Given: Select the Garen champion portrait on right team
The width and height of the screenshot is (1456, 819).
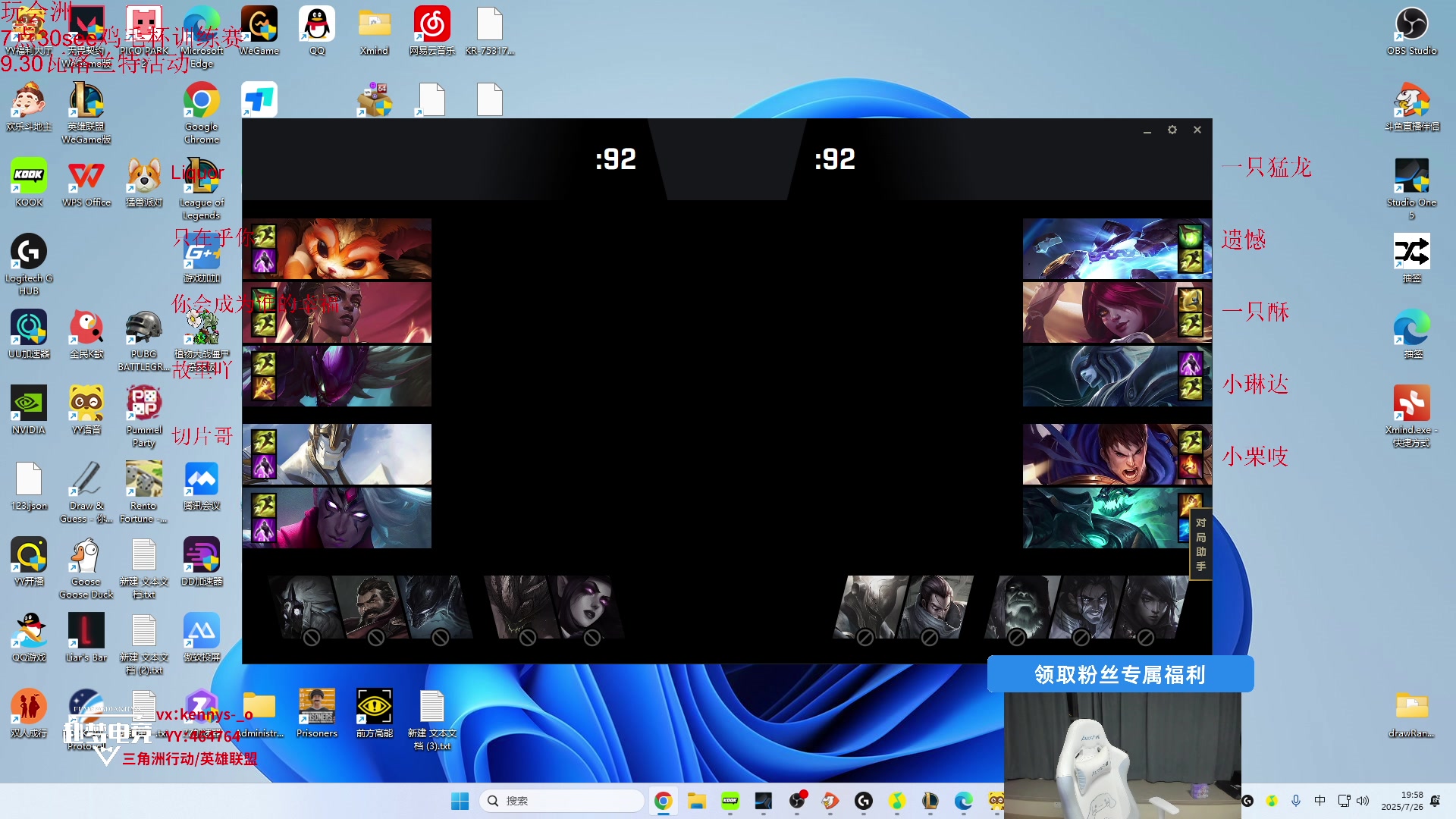Looking at the screenshot, I should pyautogui.click(x=1117, y=454).
